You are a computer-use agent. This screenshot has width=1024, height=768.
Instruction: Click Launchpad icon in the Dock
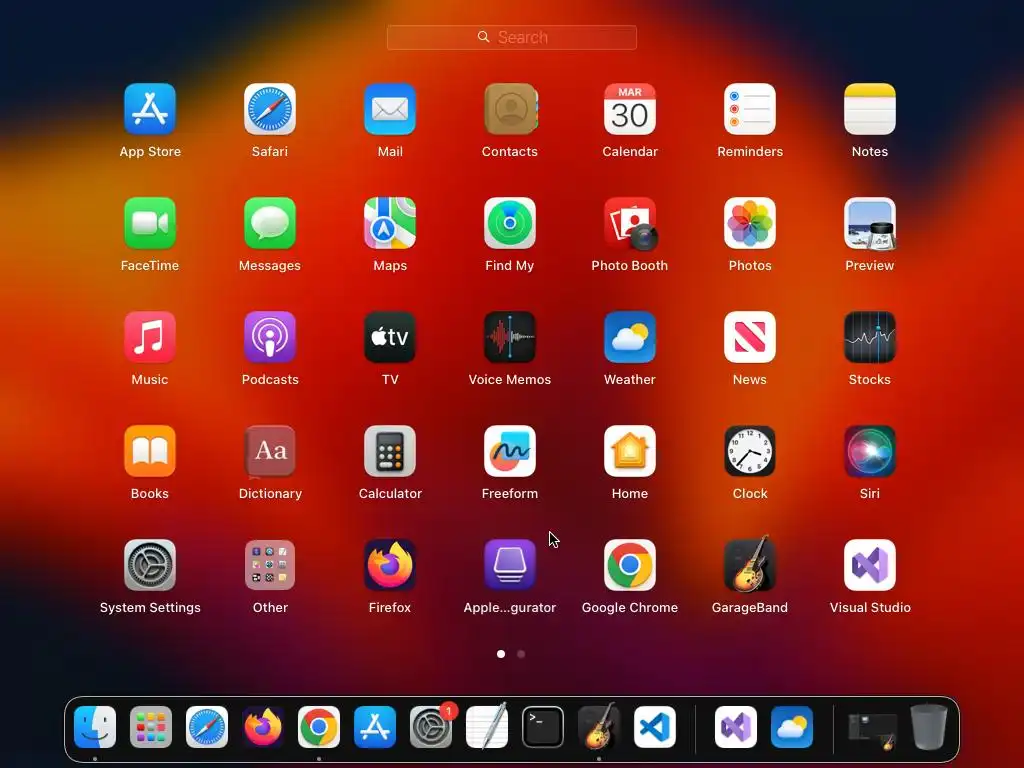(151, 727)
